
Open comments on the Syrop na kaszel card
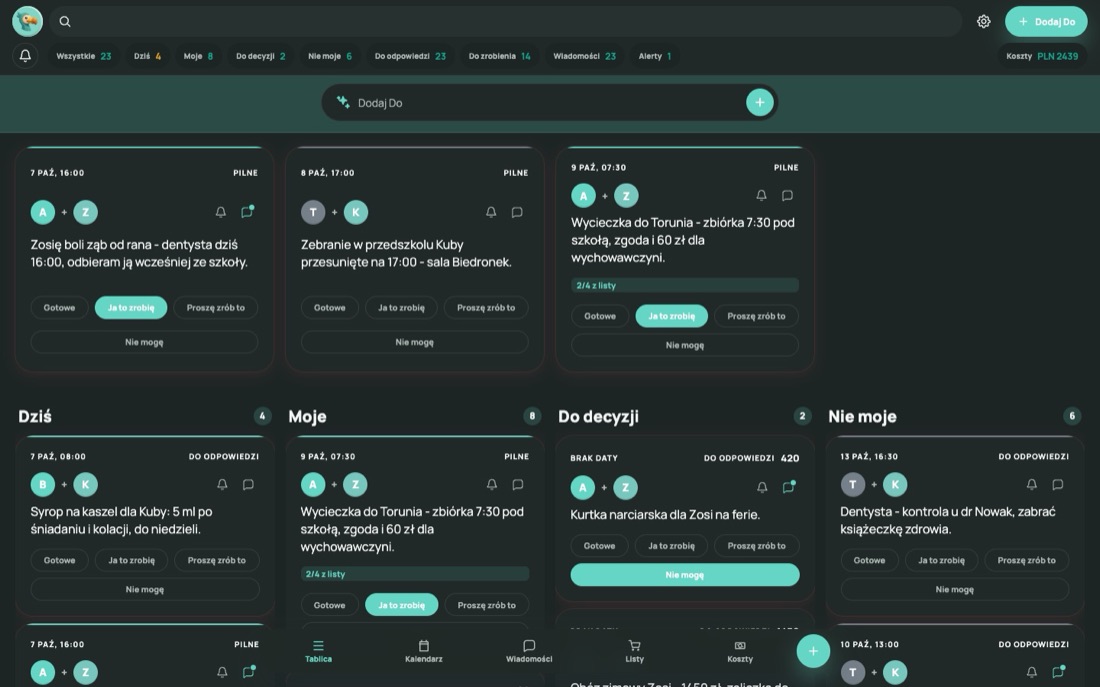click(x=248, y=484)
